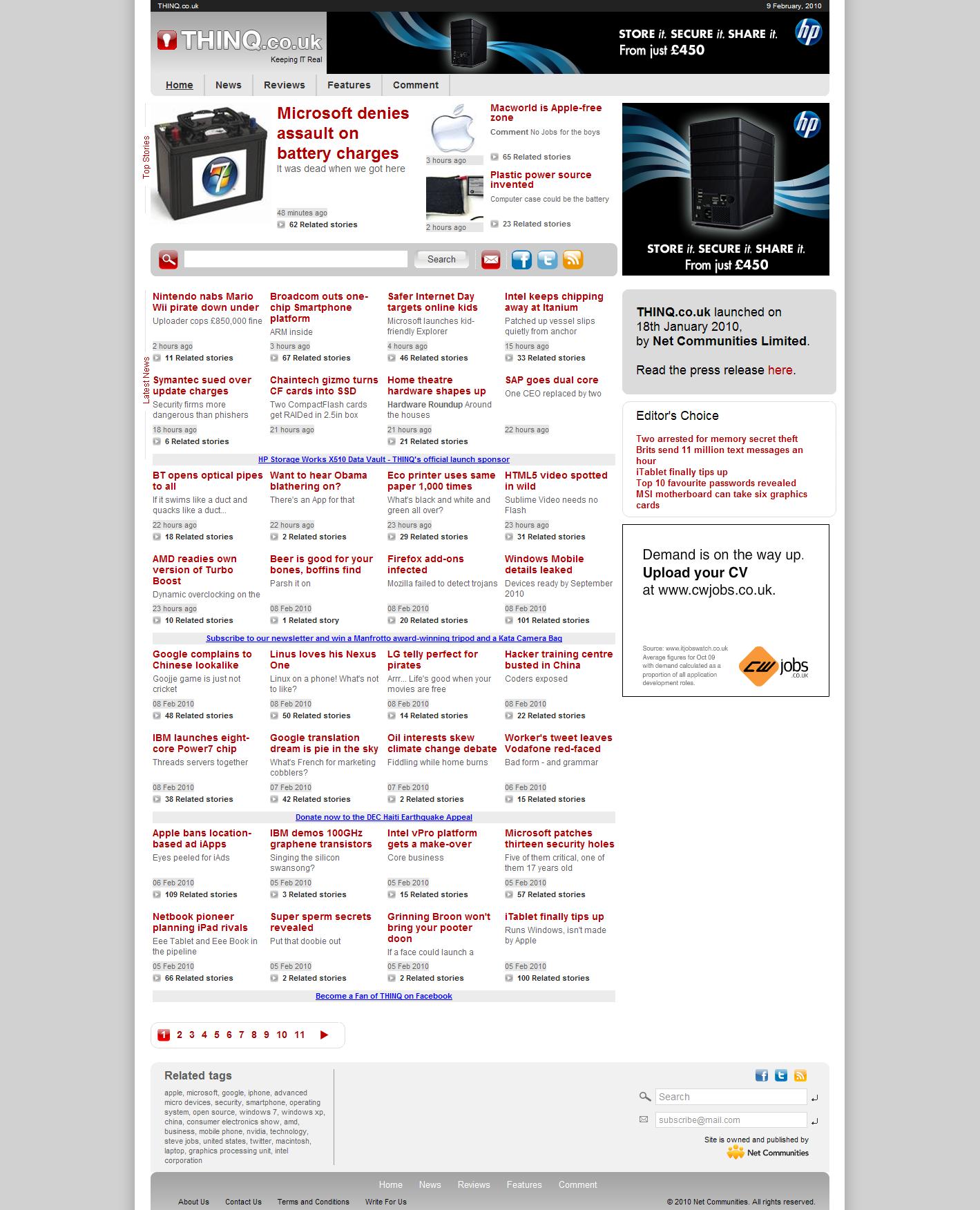The height and width of the screenshot is (1210, 980).
Task: Go to page 2 in pagination
Action: pos(180,1035)
